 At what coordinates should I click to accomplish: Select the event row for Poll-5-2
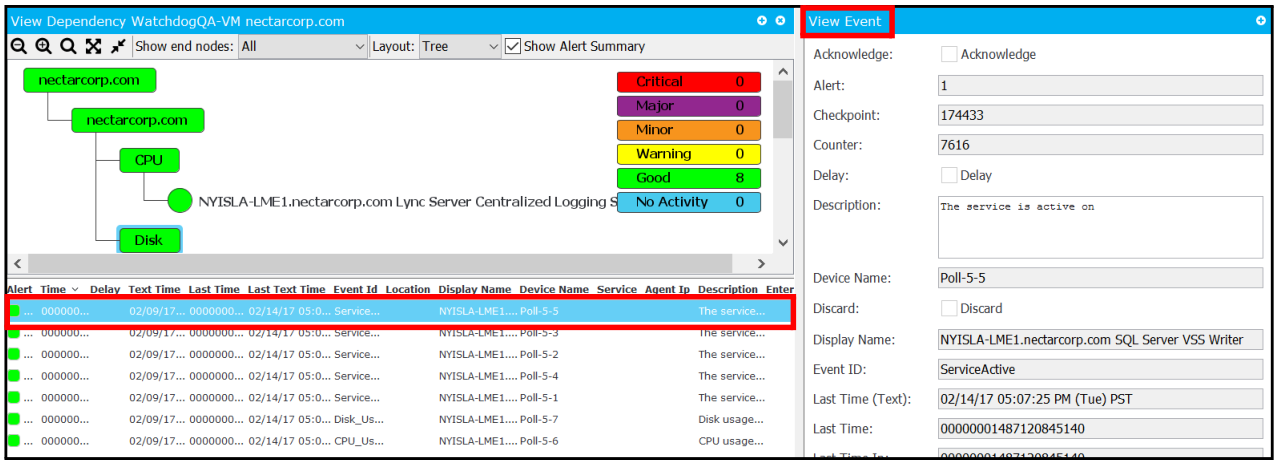coord(400,354)
